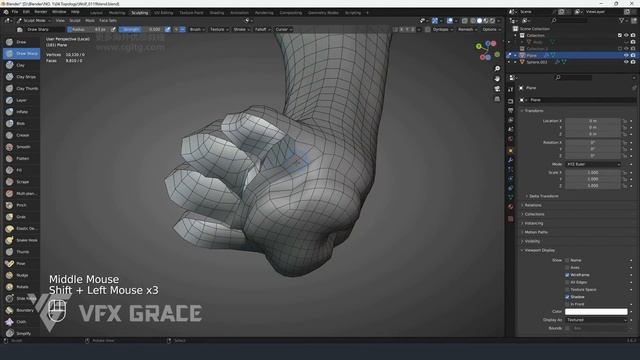Image resolution: width=640 pixels, height=360 pixels.
Task: Hide the Plane object with eye icon
Action: click(626, 55)
